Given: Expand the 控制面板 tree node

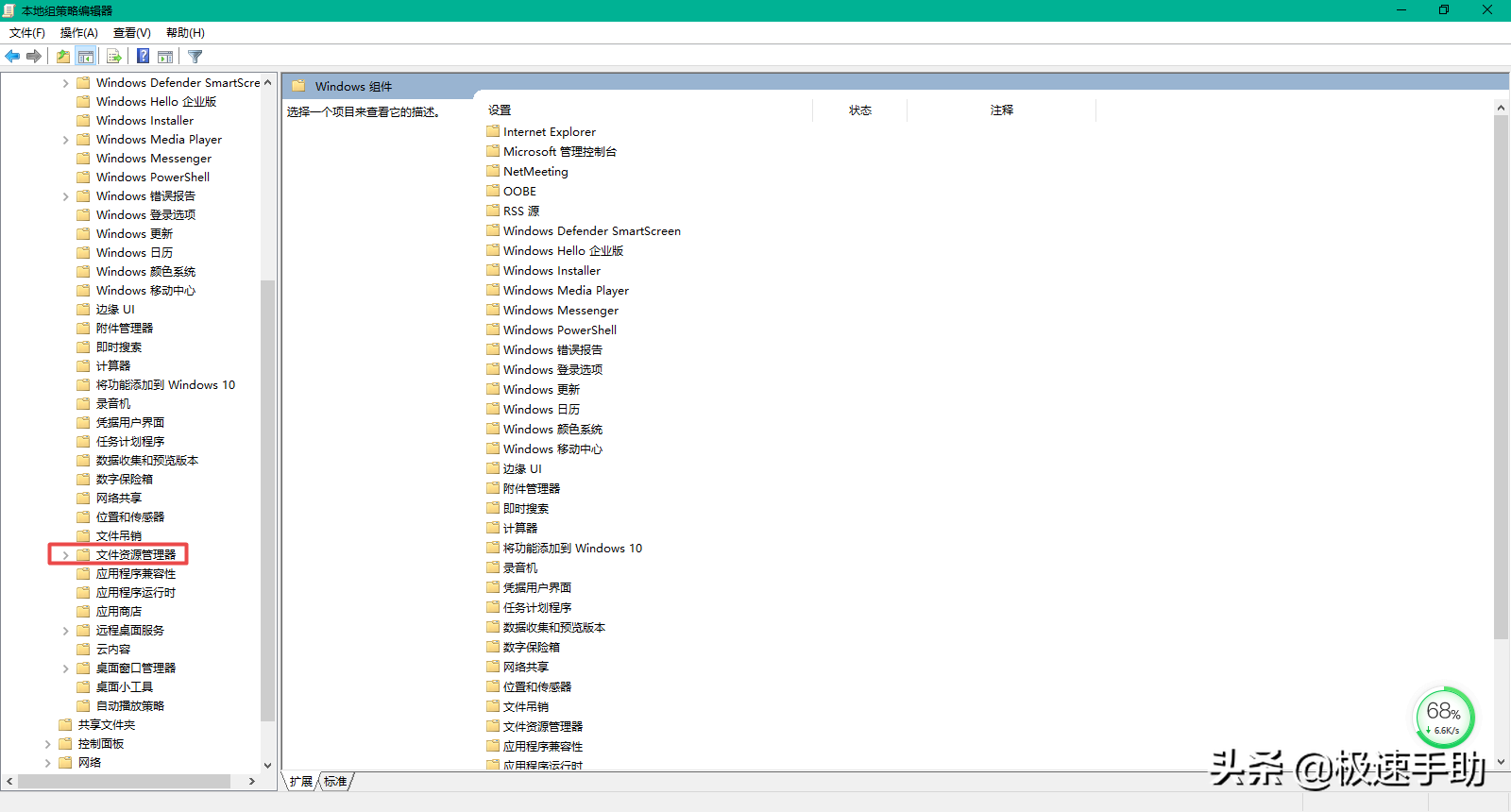Looking at the screenshot, I should tap(47, 744).
